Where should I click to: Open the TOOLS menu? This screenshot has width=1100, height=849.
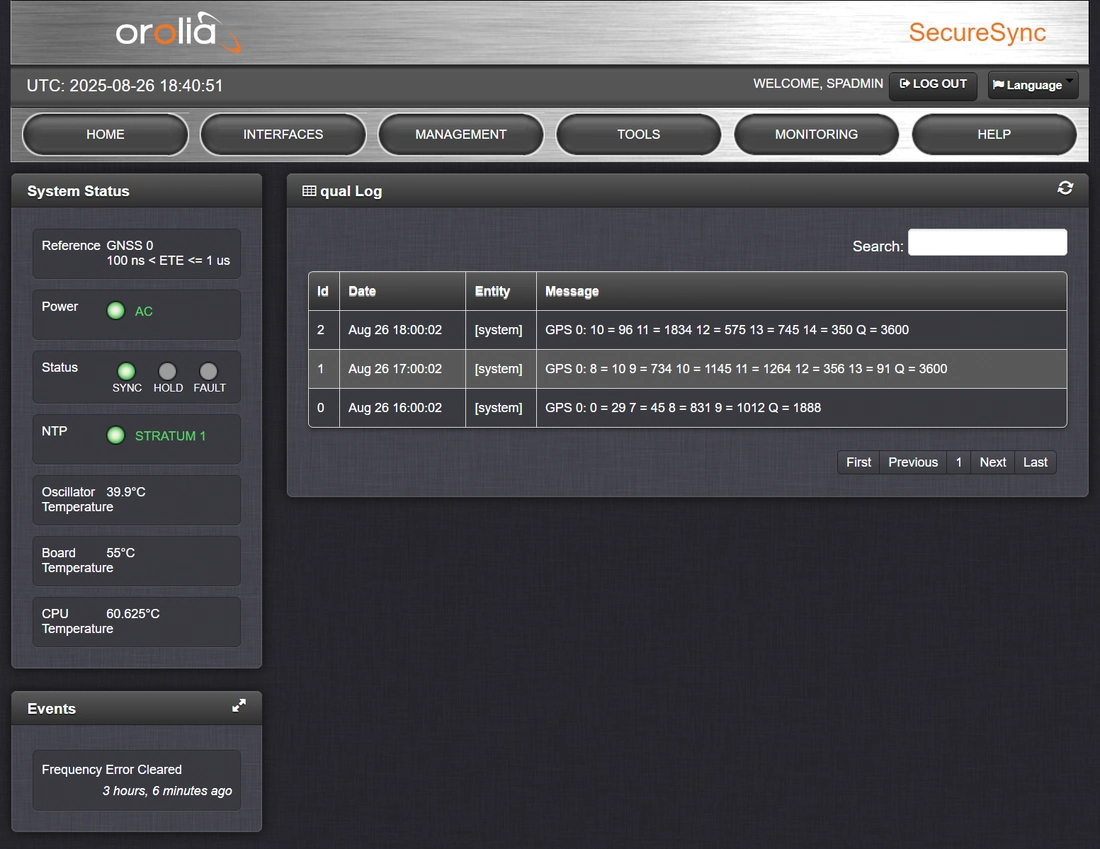coord(638,134)
